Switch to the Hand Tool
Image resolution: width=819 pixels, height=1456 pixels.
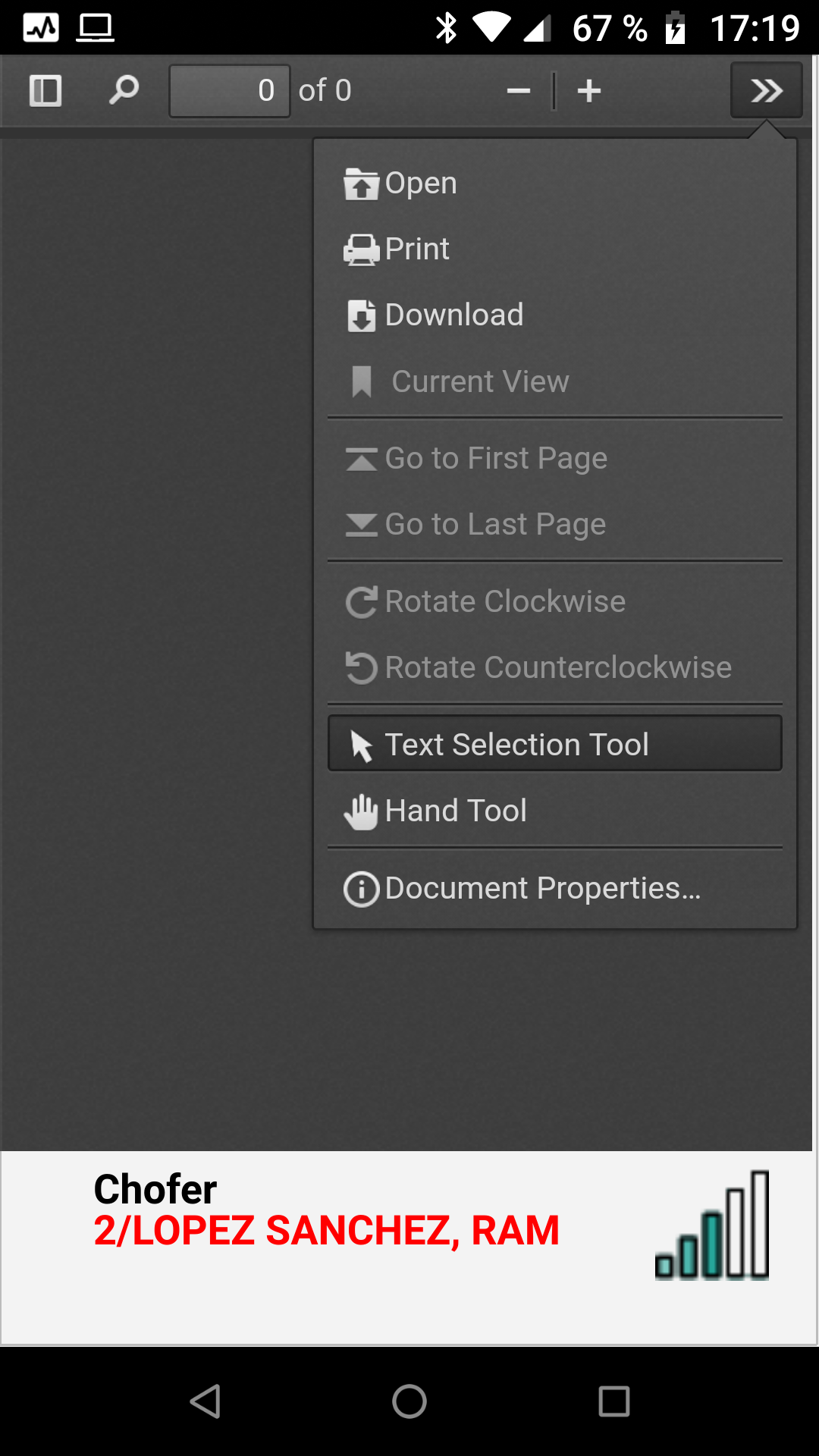click(455, 811)
